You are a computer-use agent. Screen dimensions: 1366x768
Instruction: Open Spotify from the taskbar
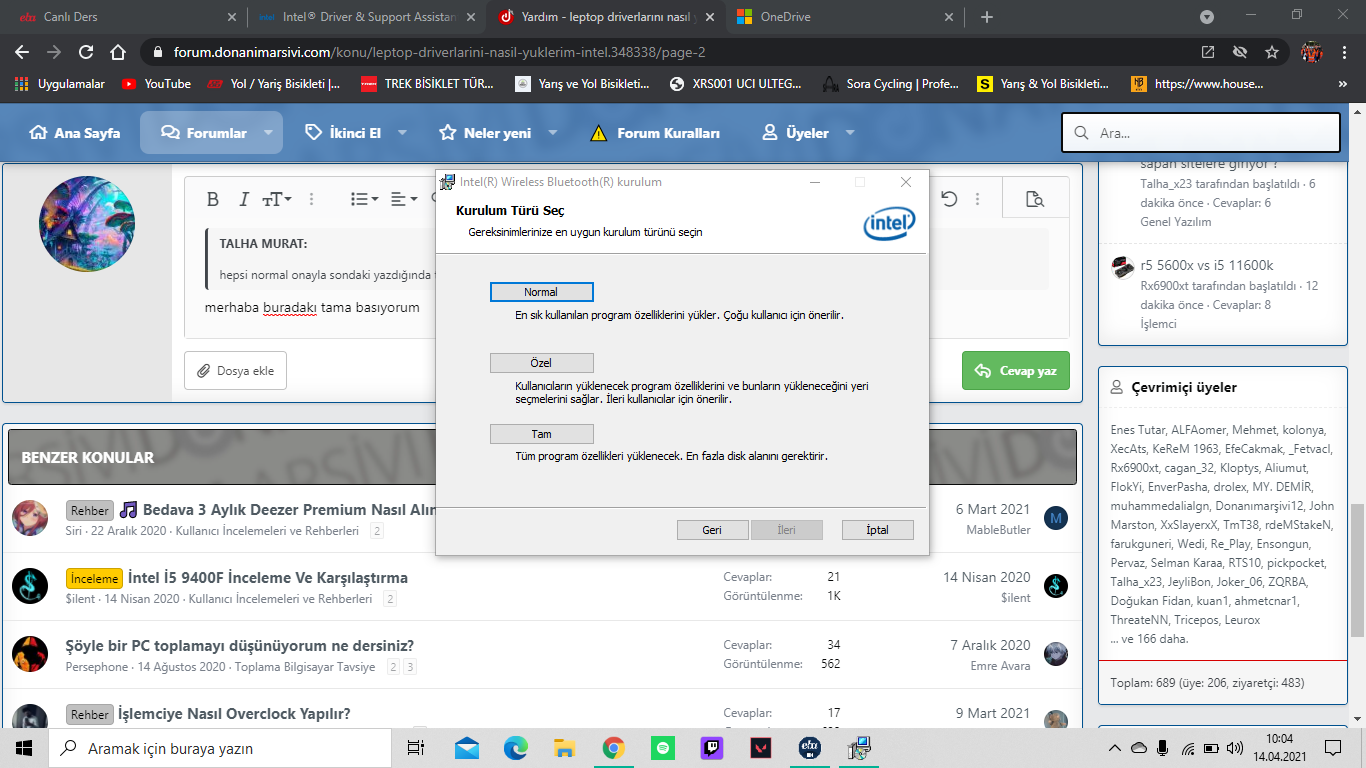coord(663,748)
